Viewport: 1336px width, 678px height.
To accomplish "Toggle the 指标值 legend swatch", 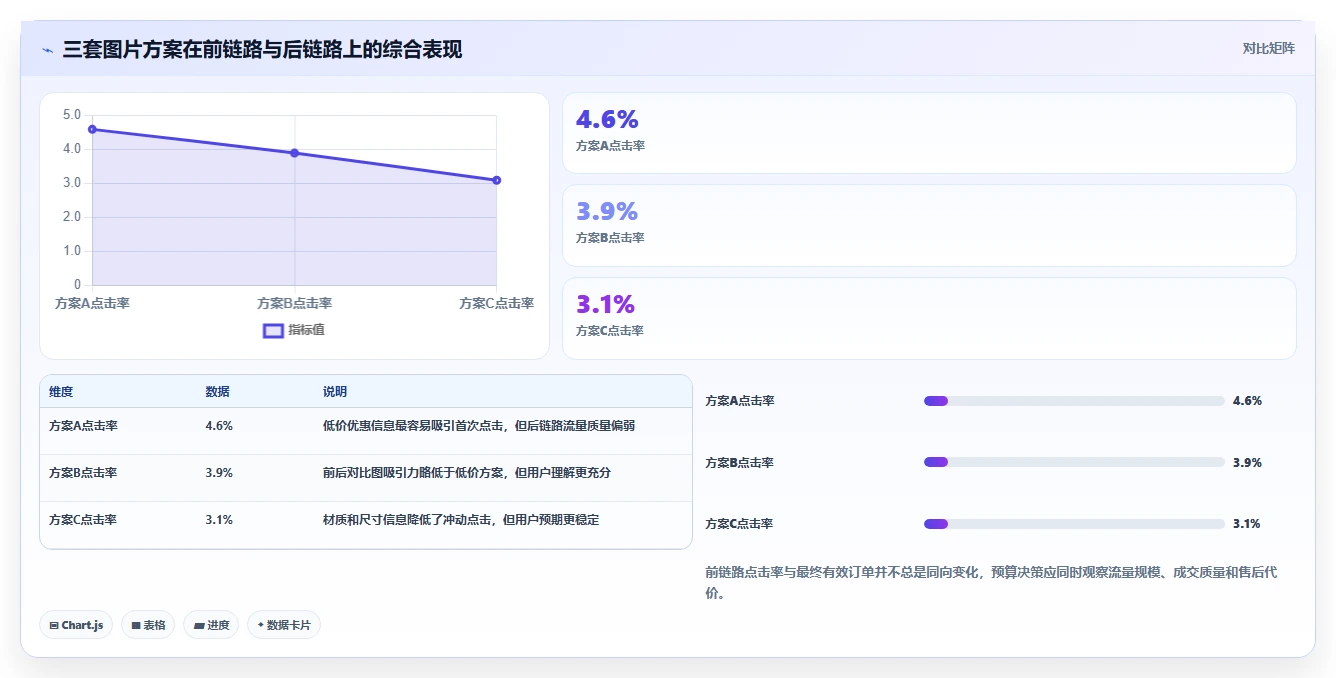I will coord(273,331).
